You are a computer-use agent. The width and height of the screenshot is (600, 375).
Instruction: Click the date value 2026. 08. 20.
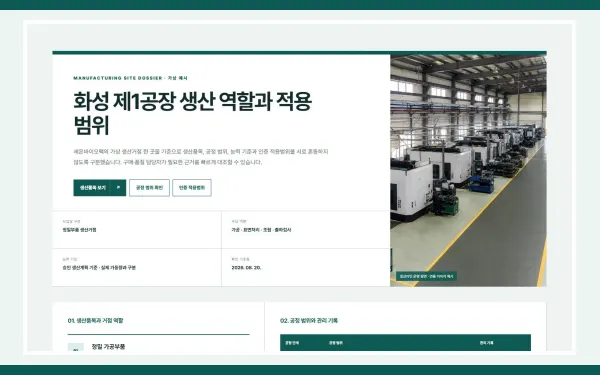(x=246, y=268)
